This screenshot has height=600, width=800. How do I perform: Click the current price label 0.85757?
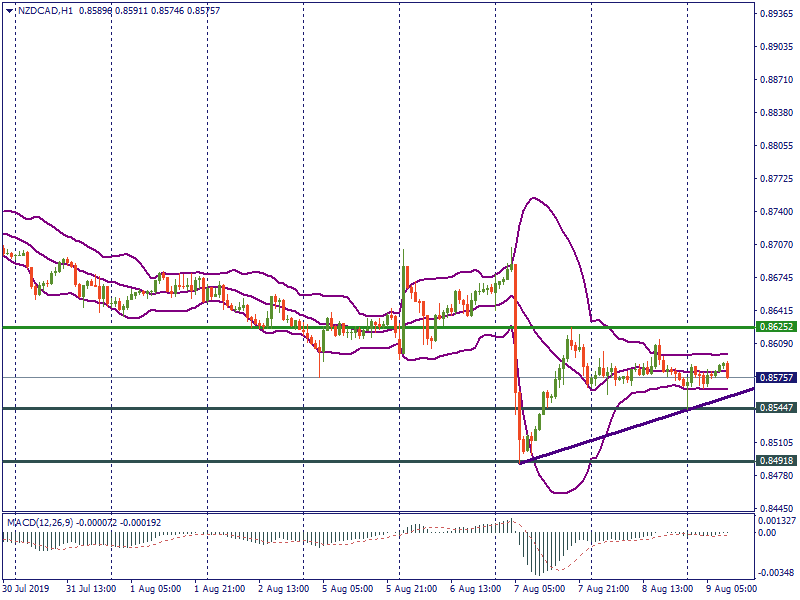point(775,377)
